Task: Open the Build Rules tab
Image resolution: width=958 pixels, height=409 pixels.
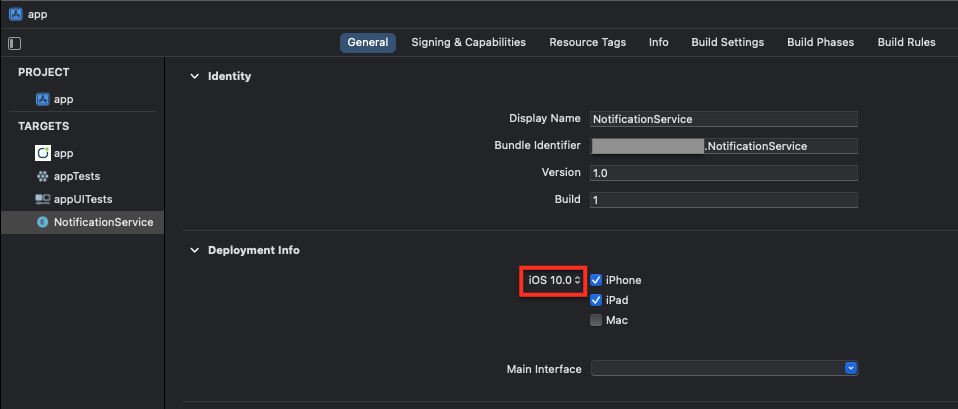Action: pos(907,43)
